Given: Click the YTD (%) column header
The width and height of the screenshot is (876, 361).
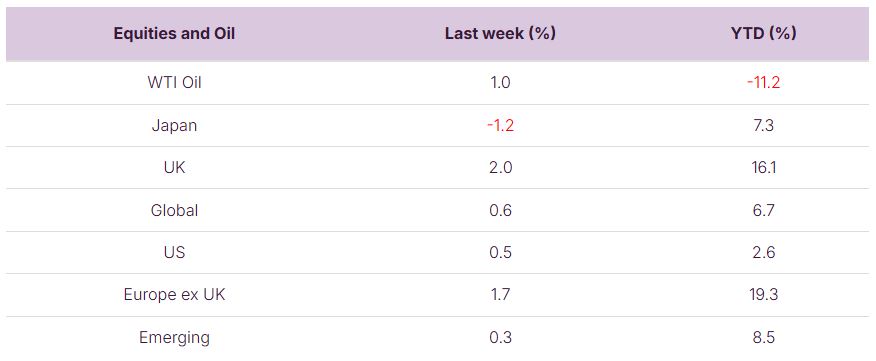Looking at the screenshot, I should pyautogui.click(x=763, y=34).
